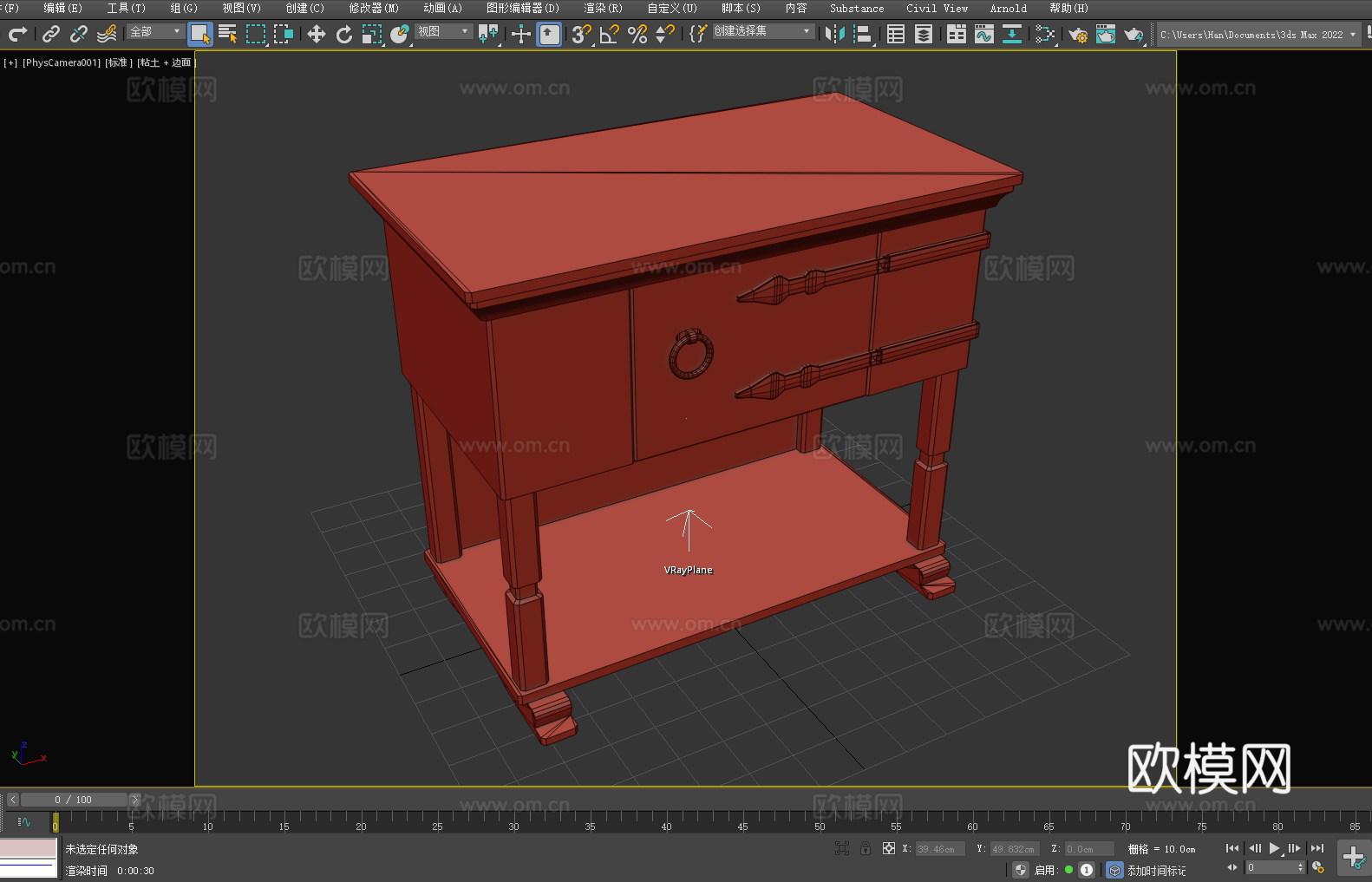Open the Schematic View

coord(1045,34)
